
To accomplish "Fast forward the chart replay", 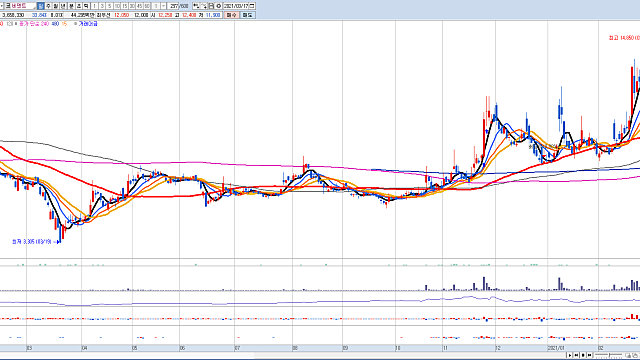I will [x=589, y=355].
